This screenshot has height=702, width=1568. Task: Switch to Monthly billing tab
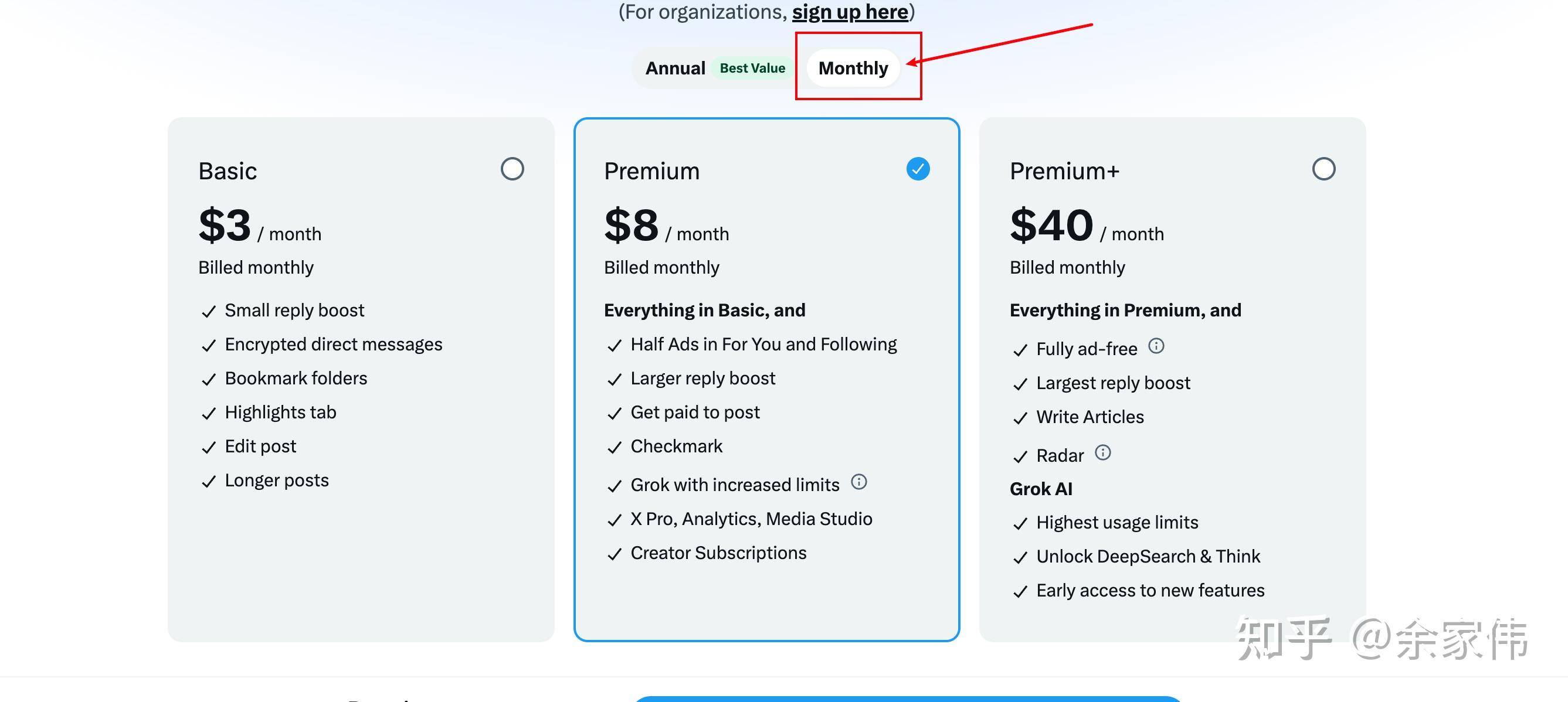click(853, 68)
